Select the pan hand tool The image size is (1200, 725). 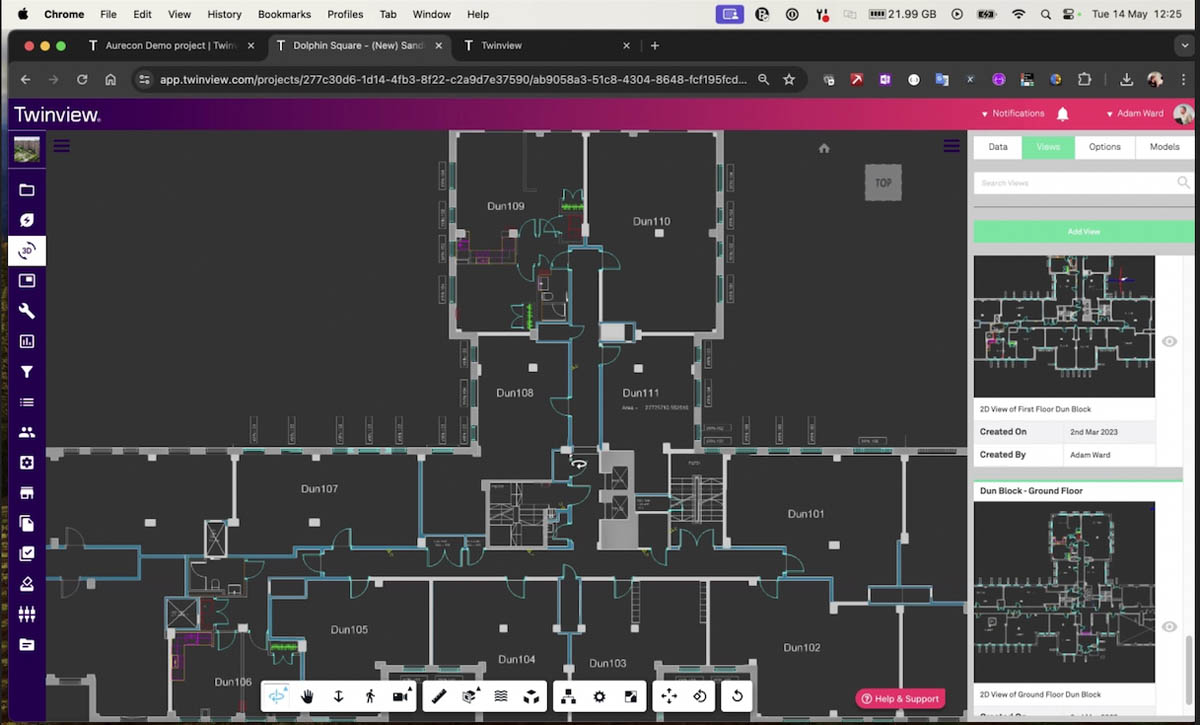tap(308, 696)
